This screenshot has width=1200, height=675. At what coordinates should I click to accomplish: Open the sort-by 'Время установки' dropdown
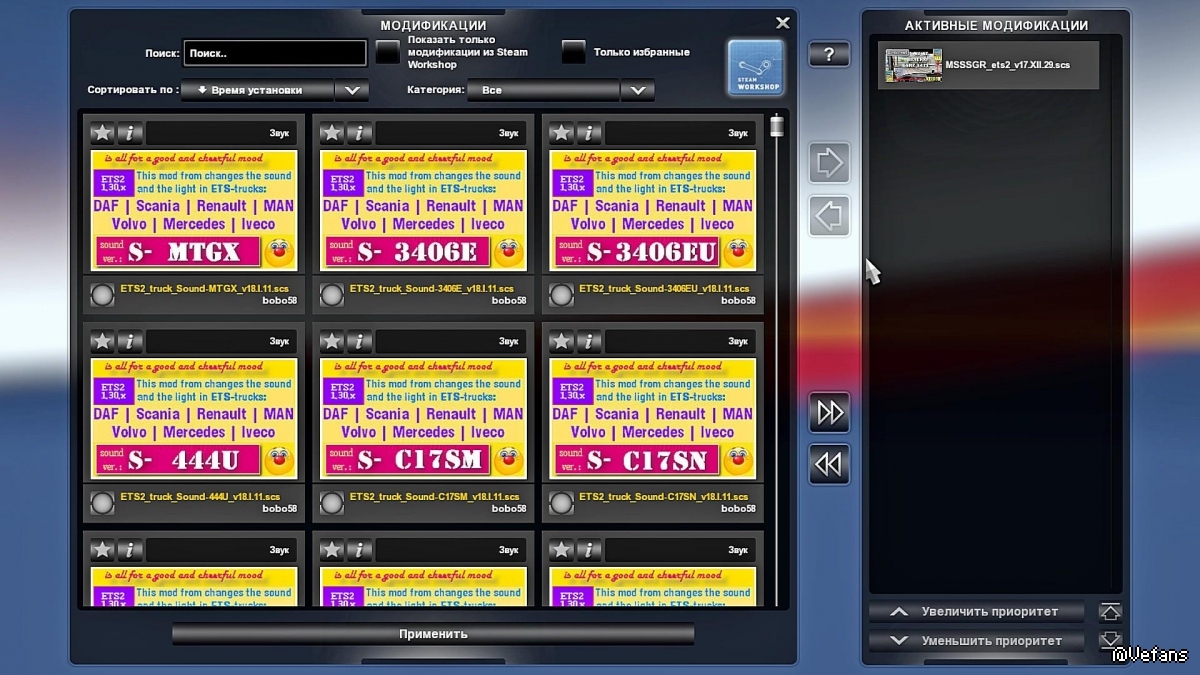tap(257, 90)
